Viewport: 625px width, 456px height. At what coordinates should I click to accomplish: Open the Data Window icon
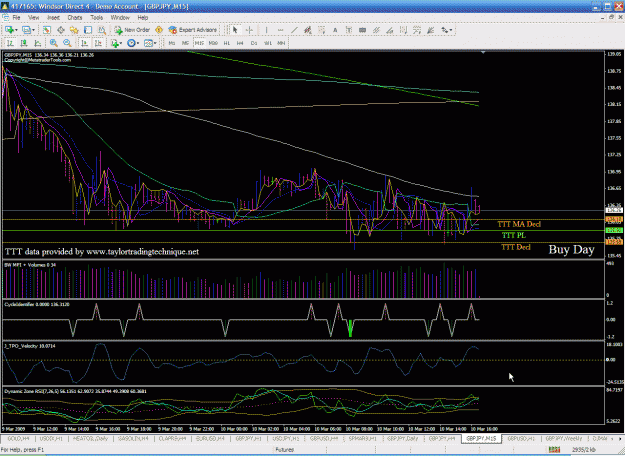pyautogui.click(x=61, y=30)
